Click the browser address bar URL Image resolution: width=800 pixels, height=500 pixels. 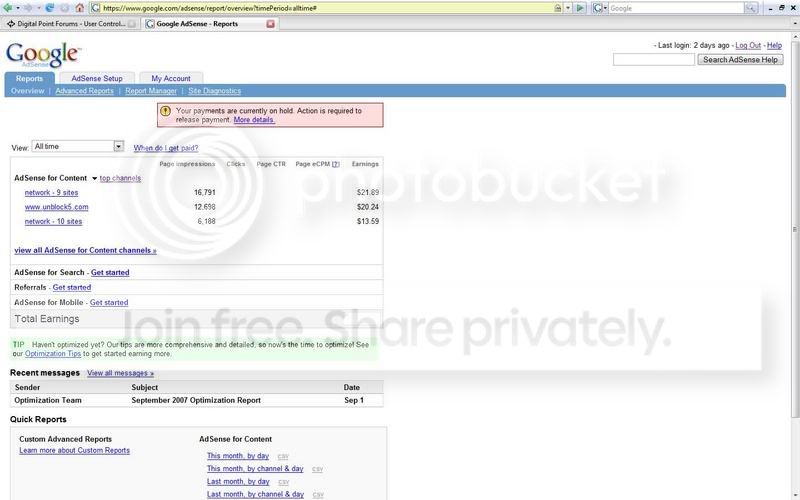point(327,8)
